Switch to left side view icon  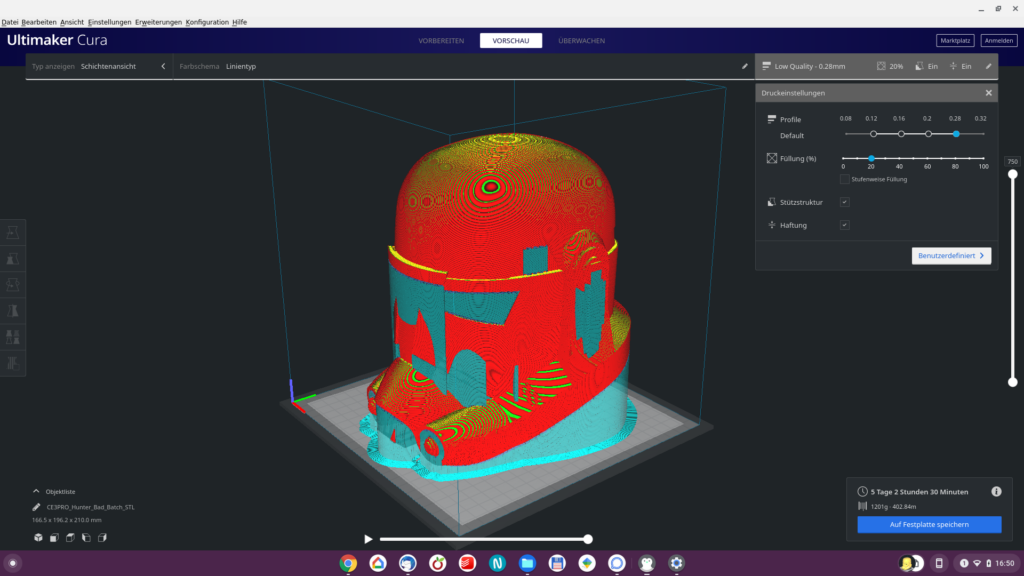pos(86,537)
